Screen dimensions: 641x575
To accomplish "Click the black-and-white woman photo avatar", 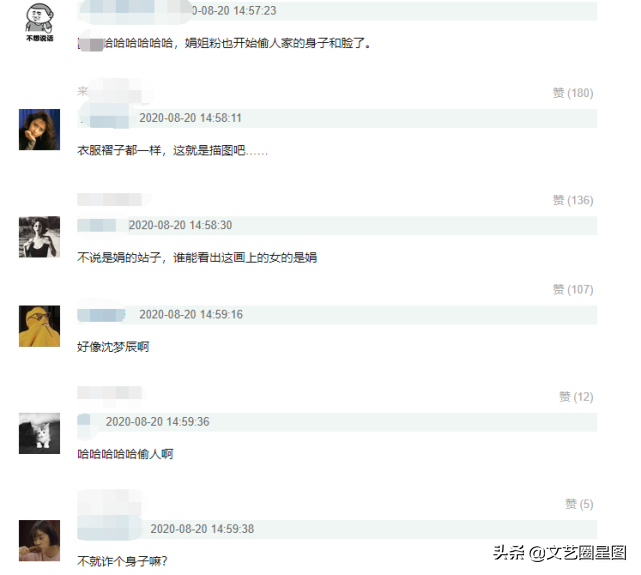I will point(39,237).
